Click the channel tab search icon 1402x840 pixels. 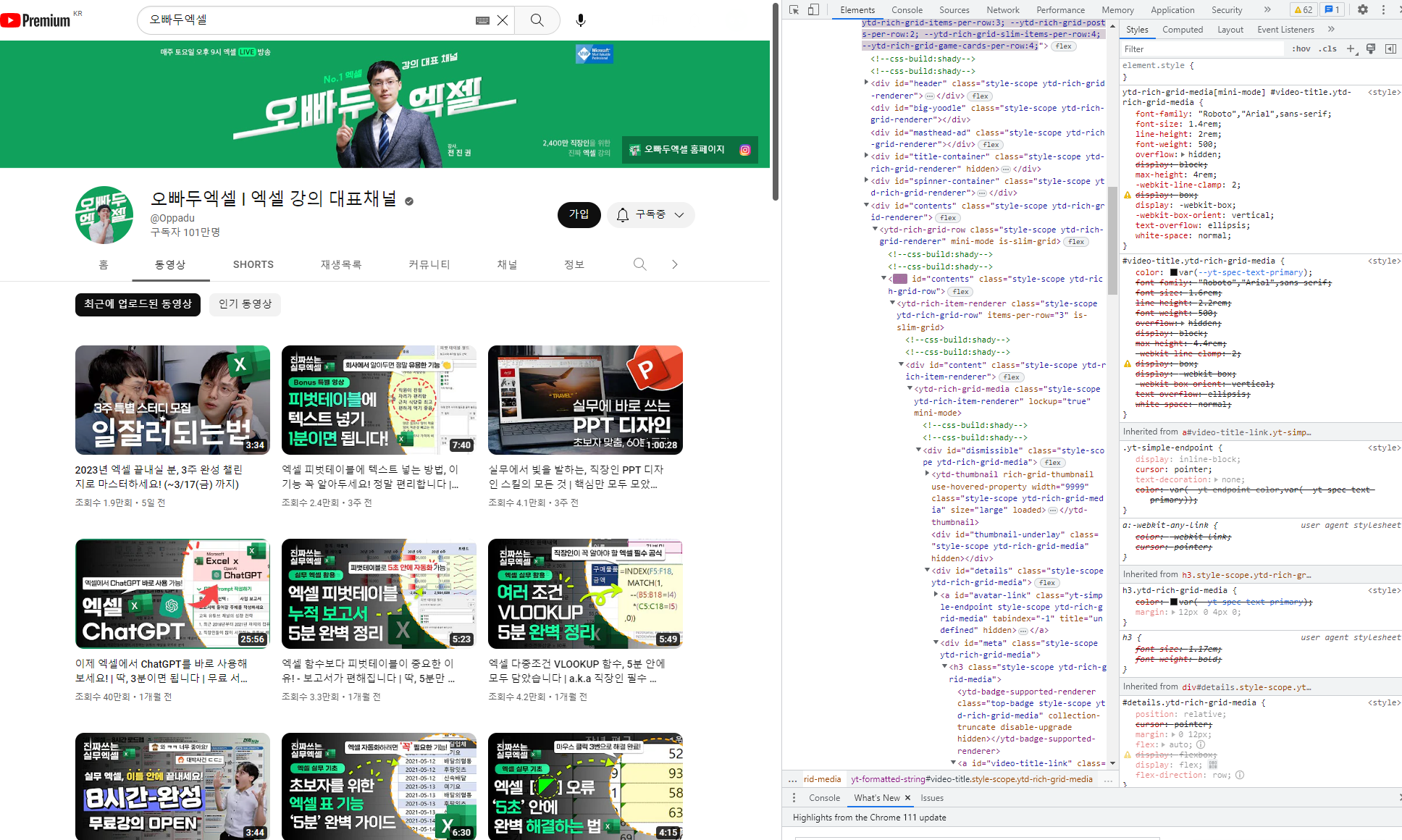click(639, 264)
